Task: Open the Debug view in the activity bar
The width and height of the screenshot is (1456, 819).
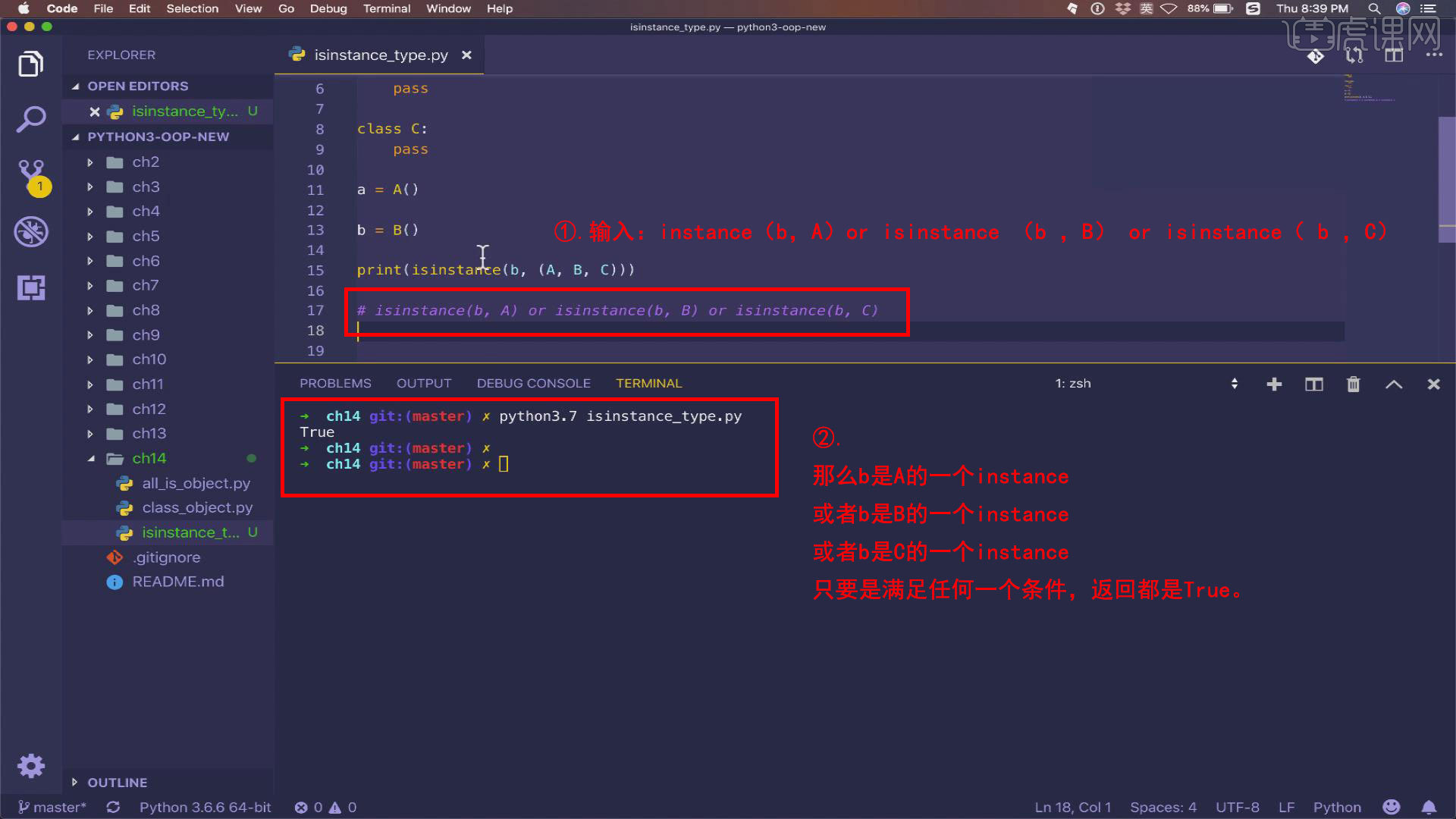Action: click(x=30, y=232)
